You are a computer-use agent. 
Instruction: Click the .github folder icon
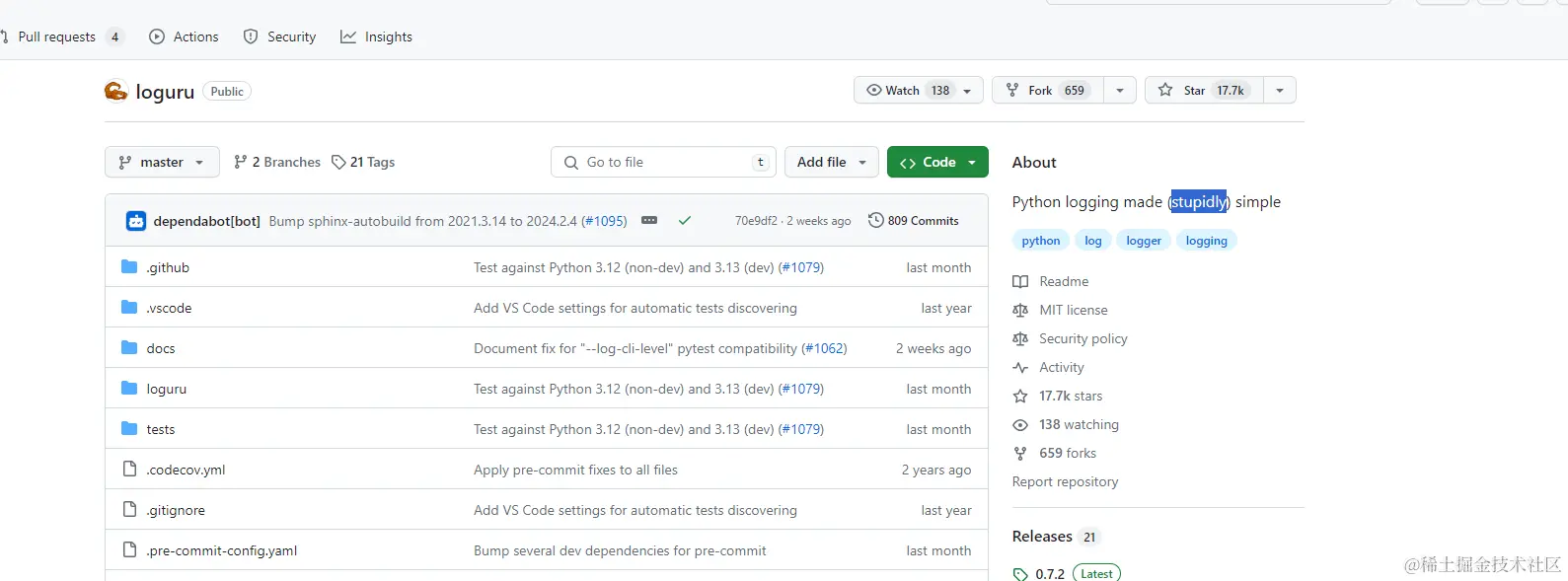129,267
